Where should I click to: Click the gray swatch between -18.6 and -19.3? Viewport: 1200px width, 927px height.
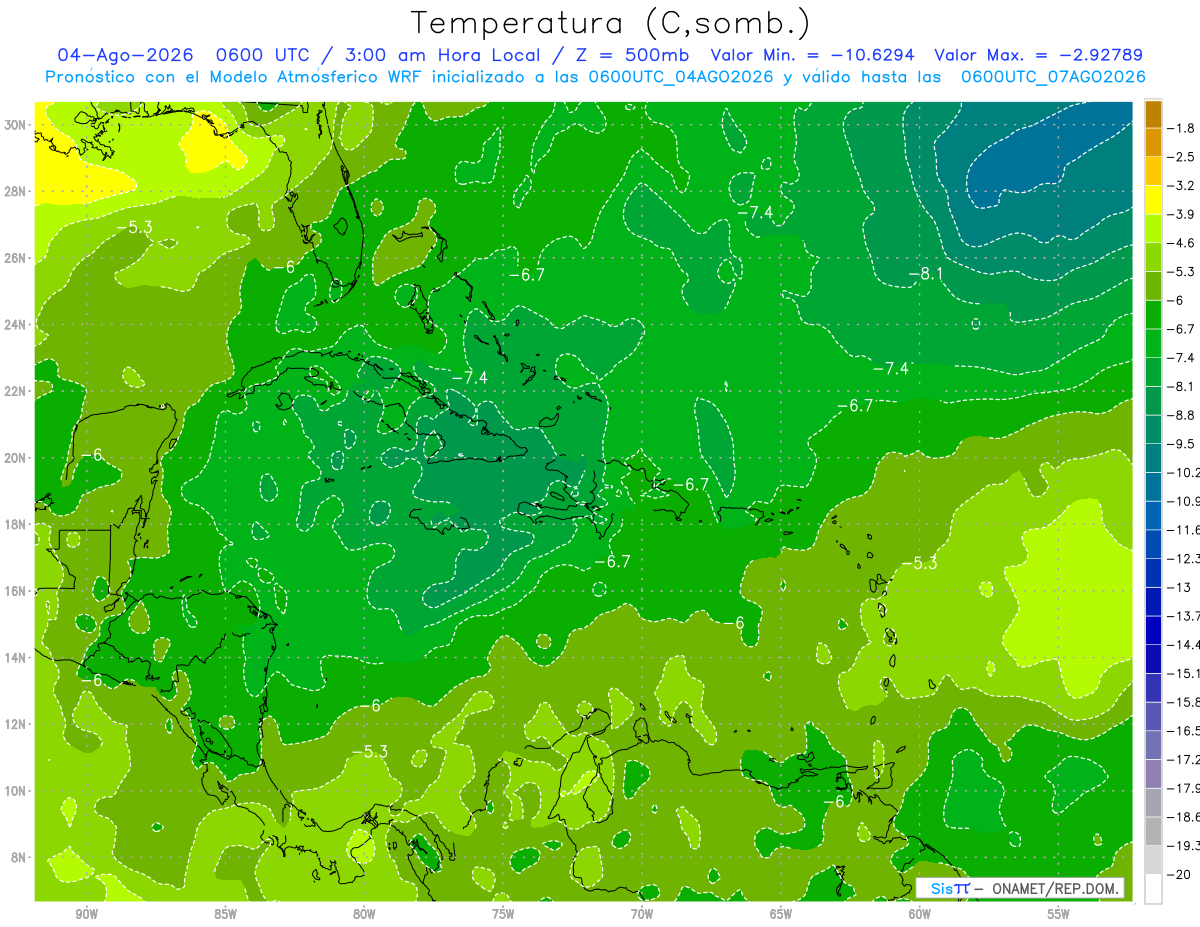pos(1152,831)
